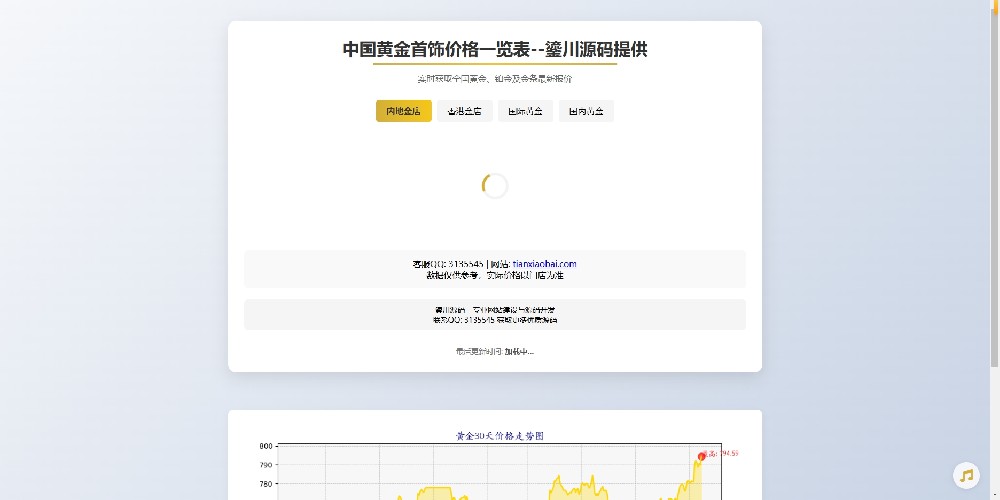The image size is (1000, 500).
Task: Click the 数据仅供参考 disclaimer text
Action: [x=495, y=276]
